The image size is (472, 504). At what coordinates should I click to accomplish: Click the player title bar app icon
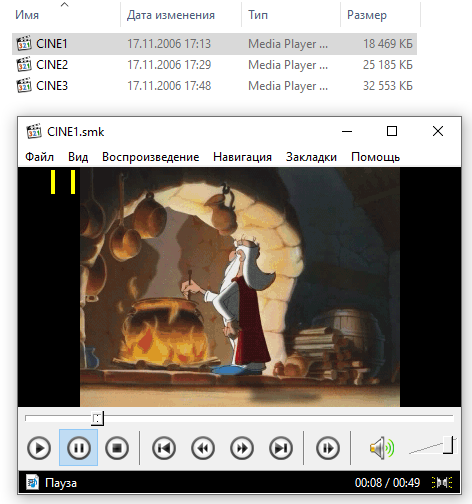coord(34,131)
